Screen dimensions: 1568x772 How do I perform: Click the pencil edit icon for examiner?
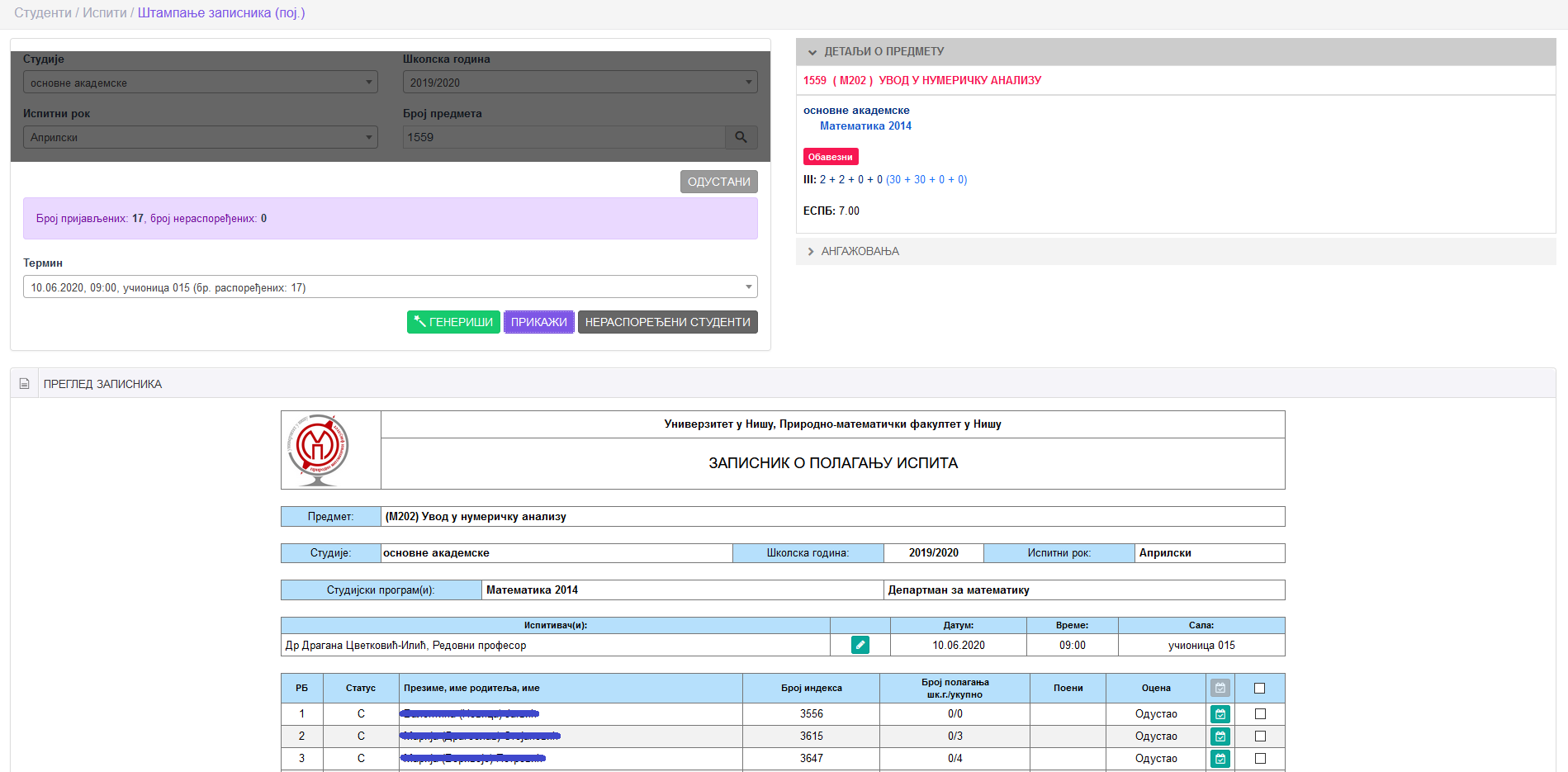(860, 645)
